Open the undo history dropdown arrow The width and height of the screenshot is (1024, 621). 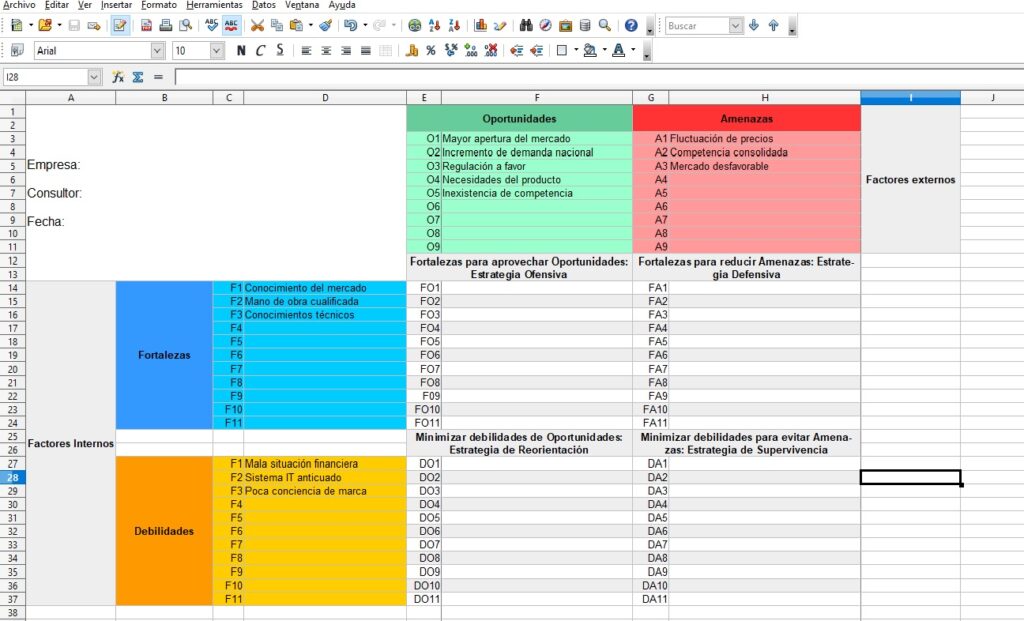364,25
